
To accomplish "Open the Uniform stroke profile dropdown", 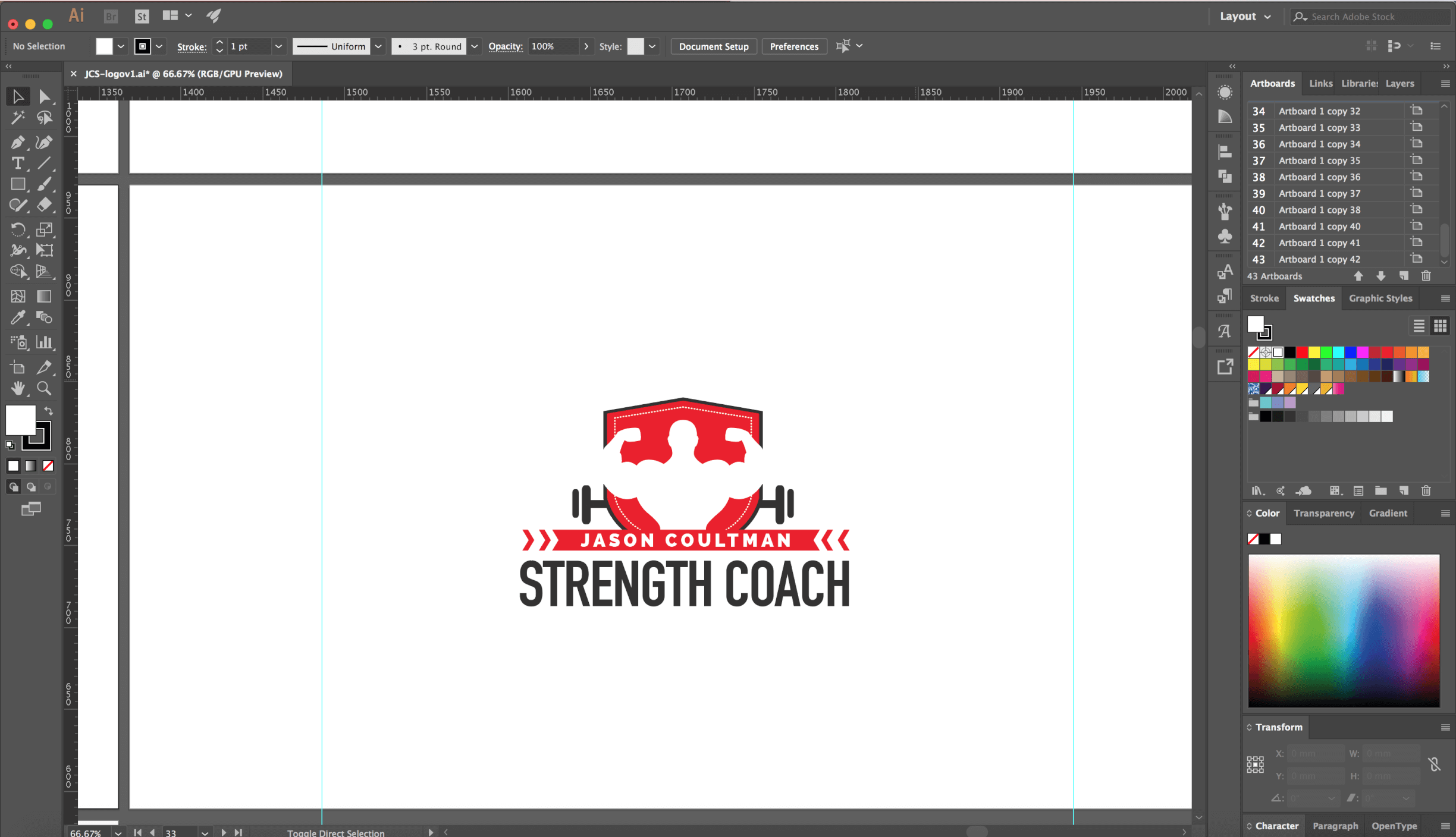I will pyautogui.click(x=378, y=46).
